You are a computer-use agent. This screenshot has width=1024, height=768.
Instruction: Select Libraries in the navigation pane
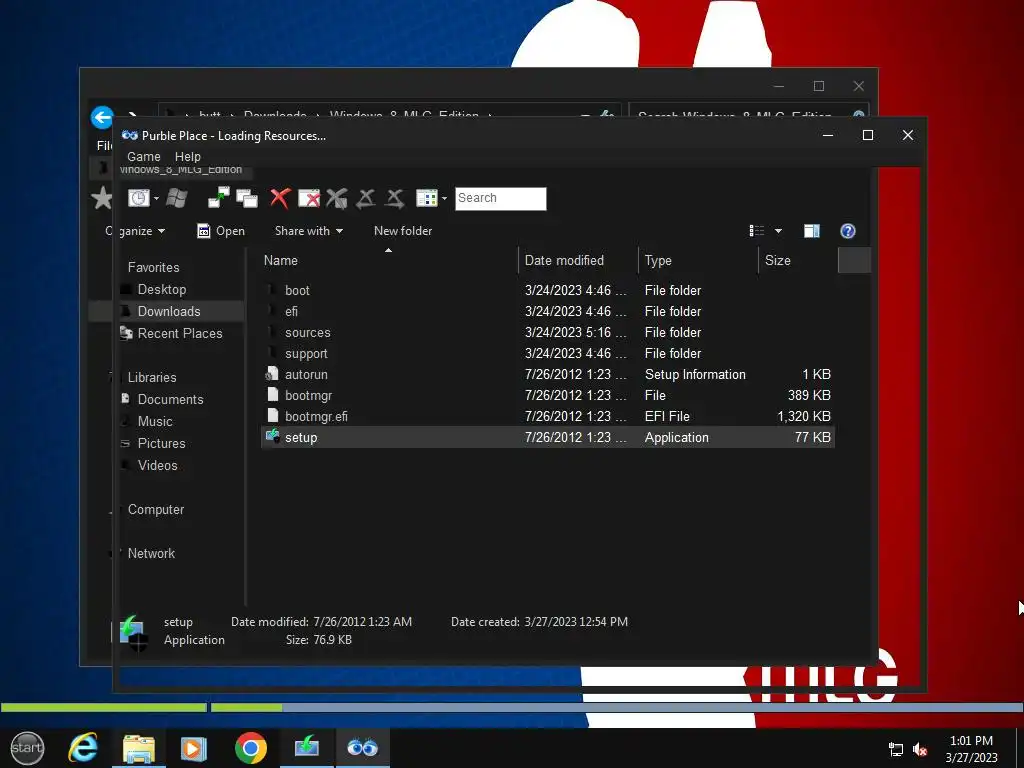click(x=152, y=377)
